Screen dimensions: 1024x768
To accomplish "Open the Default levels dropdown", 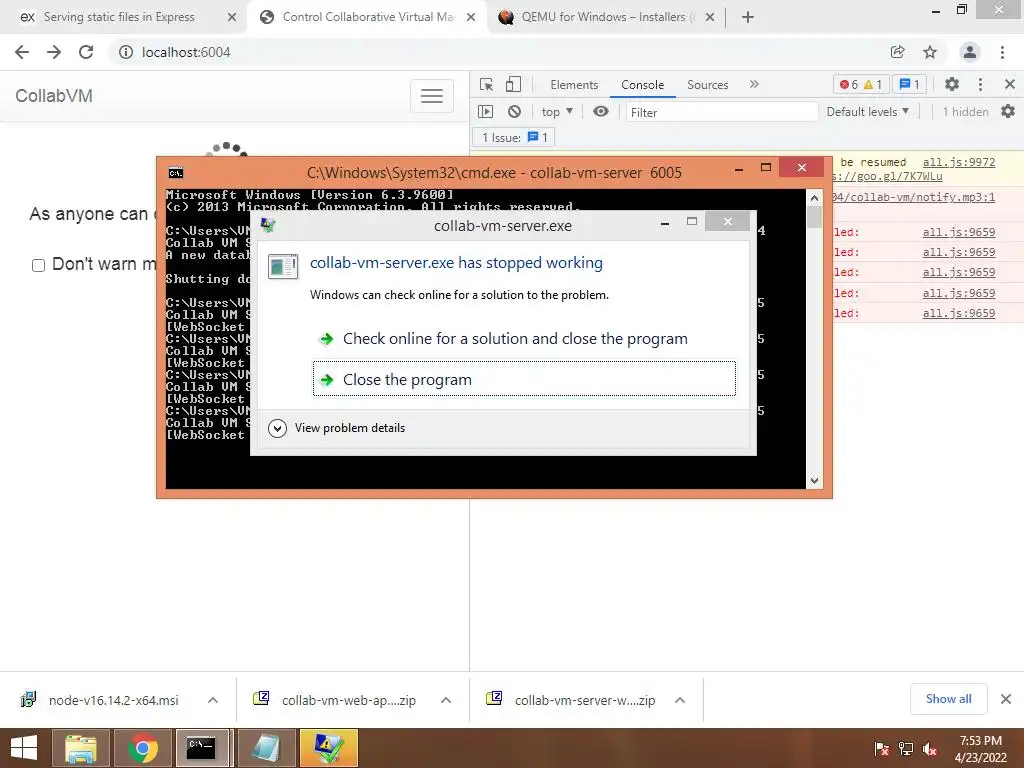I will tap(867, 112).
